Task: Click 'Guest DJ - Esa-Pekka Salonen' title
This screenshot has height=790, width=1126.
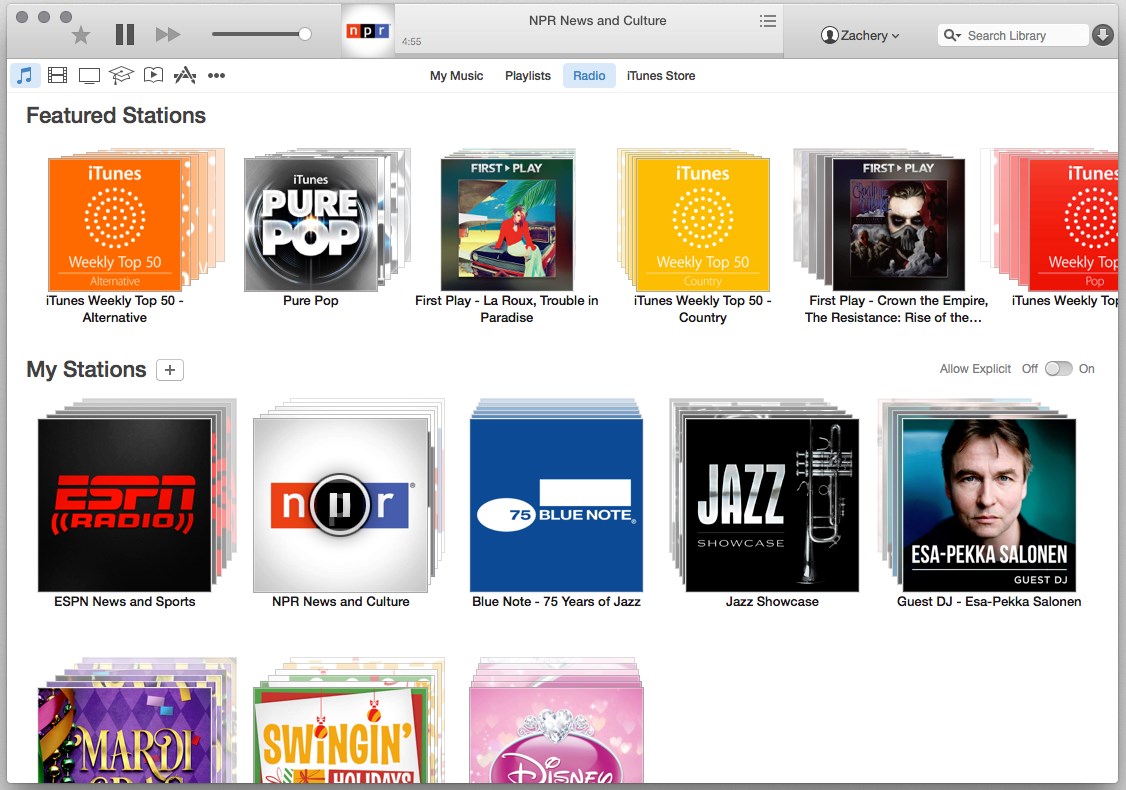Action: [x=989, y=602]
